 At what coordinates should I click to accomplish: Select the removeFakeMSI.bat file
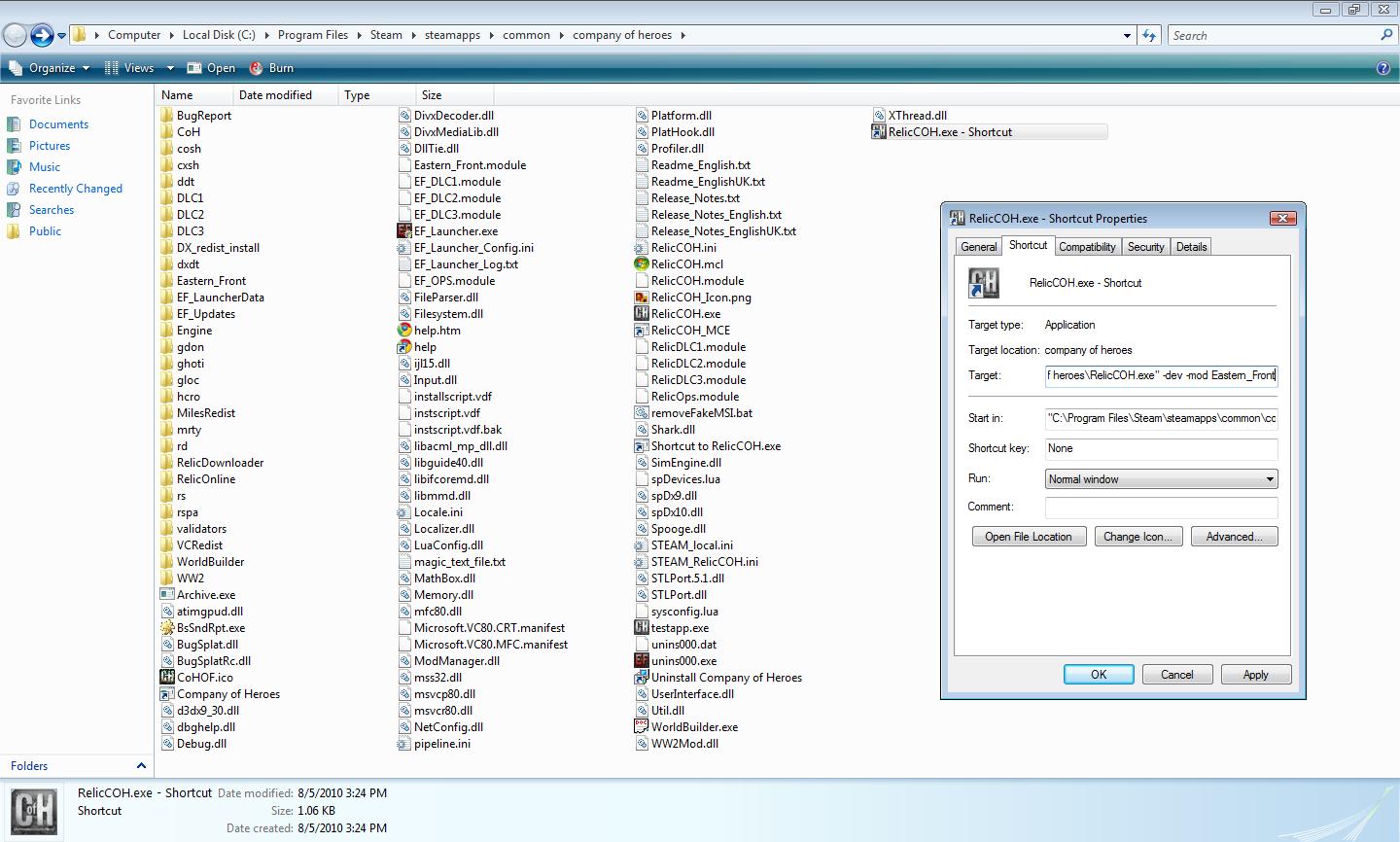click(x=693, y=413)
